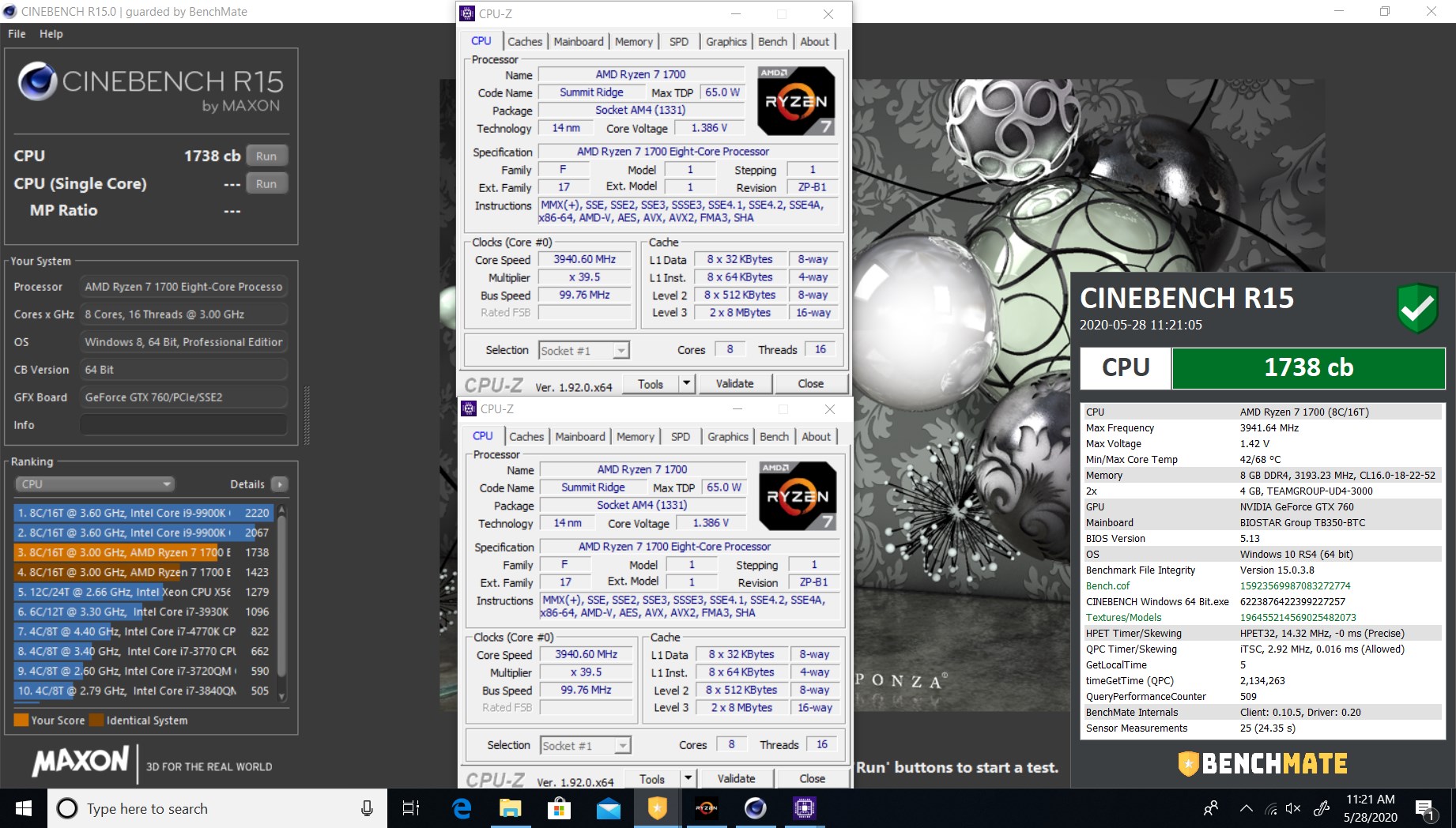Open the Action Center notification icon
The image size is (1456, 828).
coord(1426,810)
